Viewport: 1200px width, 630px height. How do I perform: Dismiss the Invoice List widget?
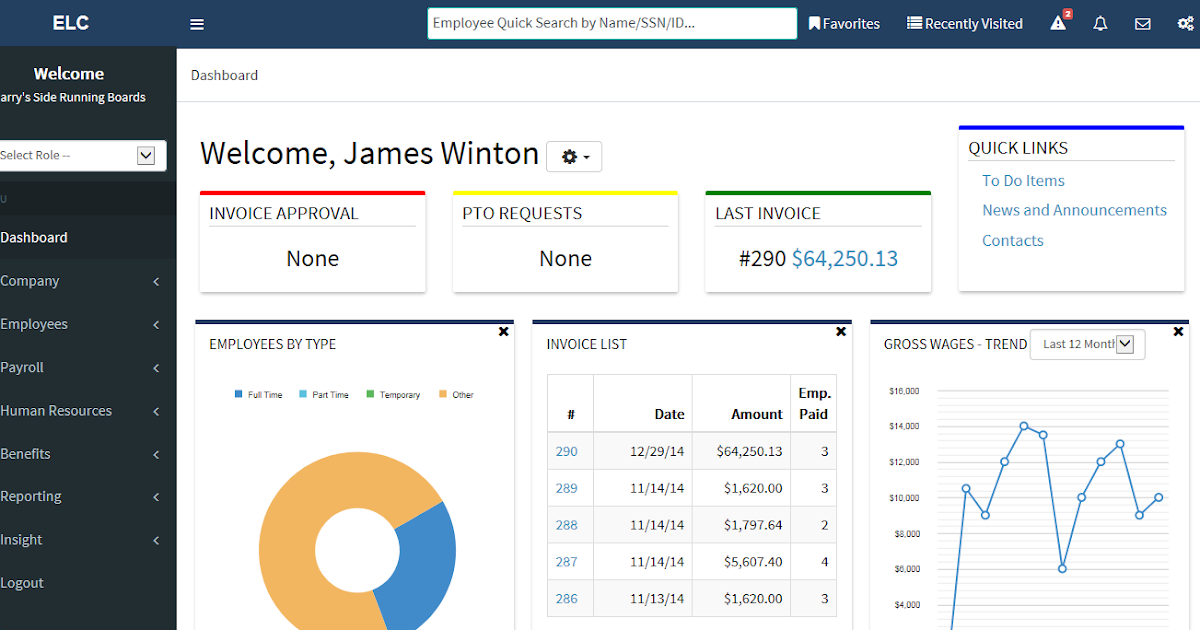pyautogui.click(x=841, y=331)
